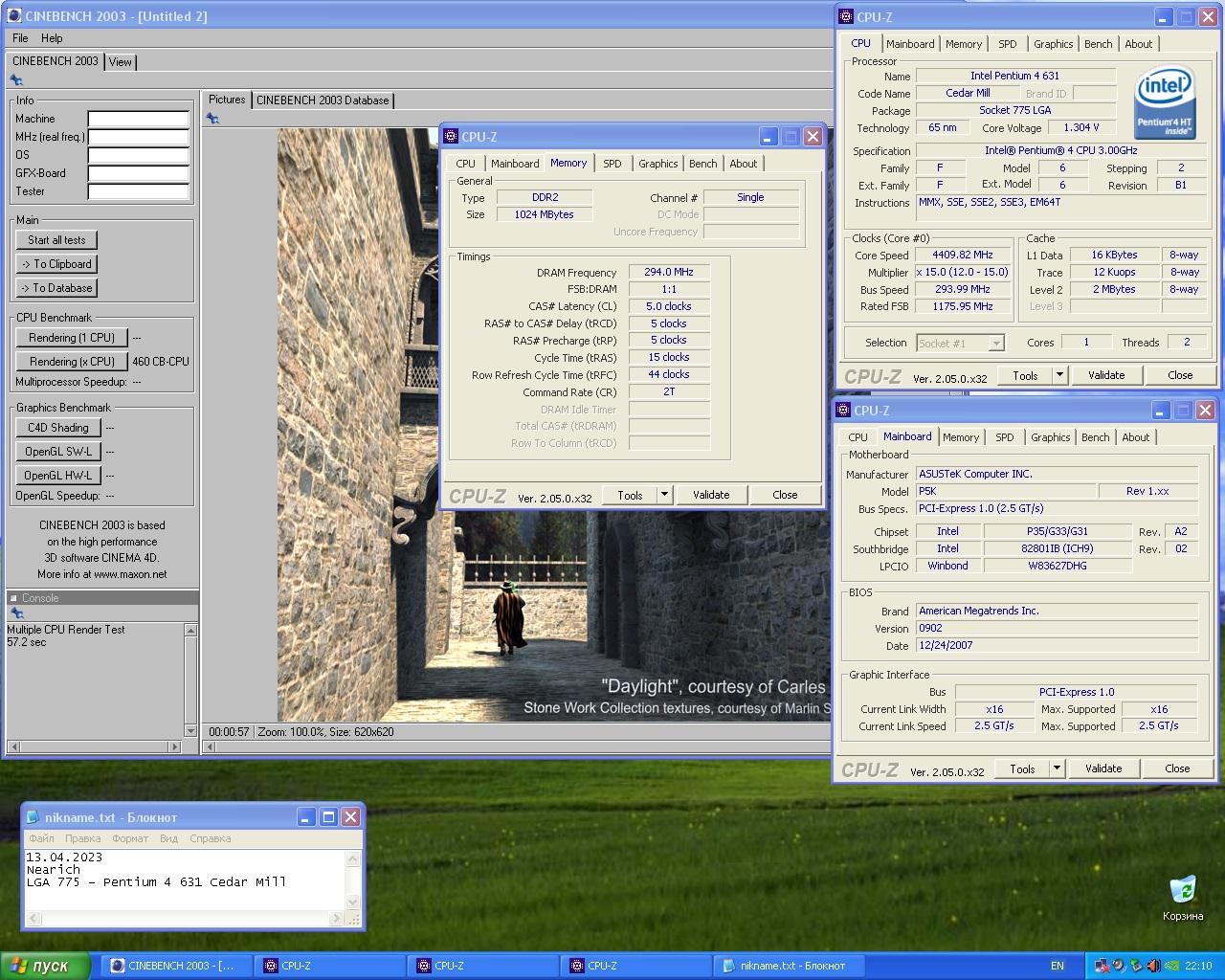Screen dimensions: 1225x980
Task: Start the C4D Shading test
Action: click(58, 428)
